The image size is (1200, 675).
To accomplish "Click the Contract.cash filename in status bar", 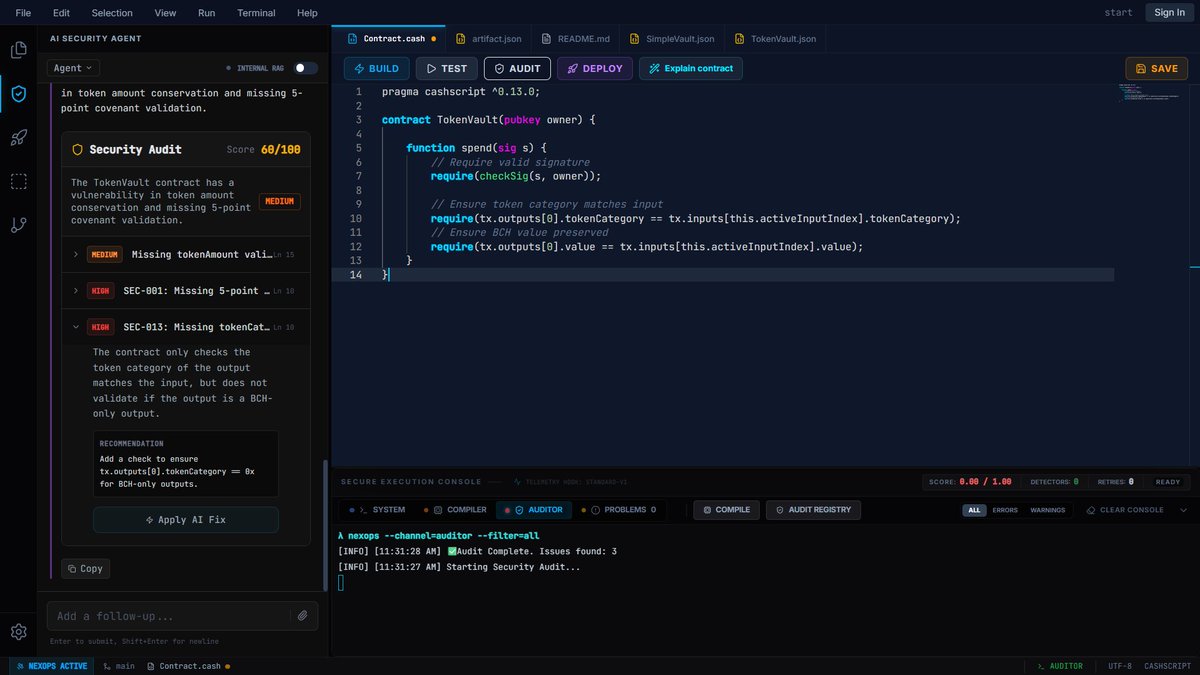I will pos(189,666).
